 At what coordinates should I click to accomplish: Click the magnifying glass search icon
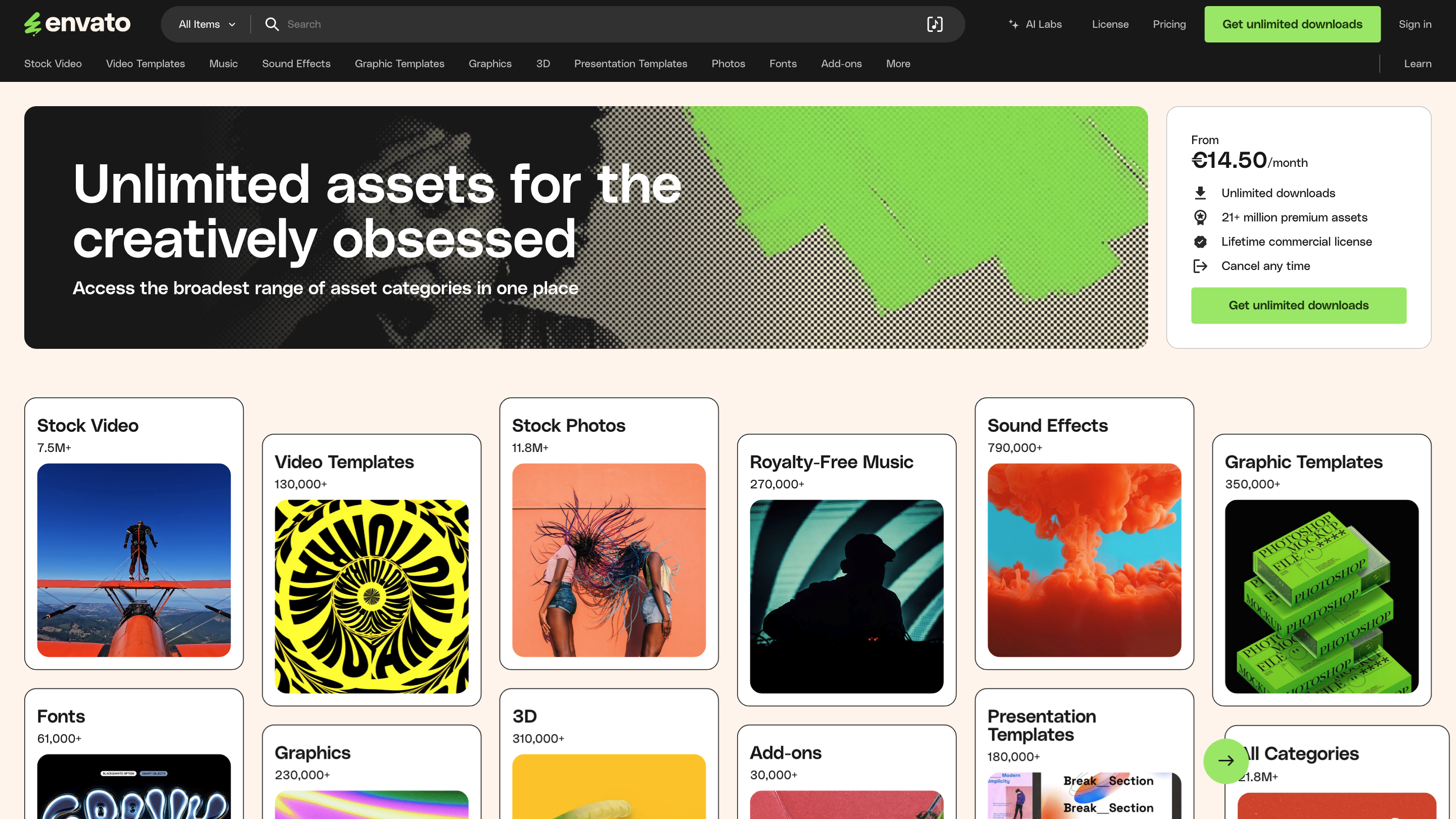(272, 24)
